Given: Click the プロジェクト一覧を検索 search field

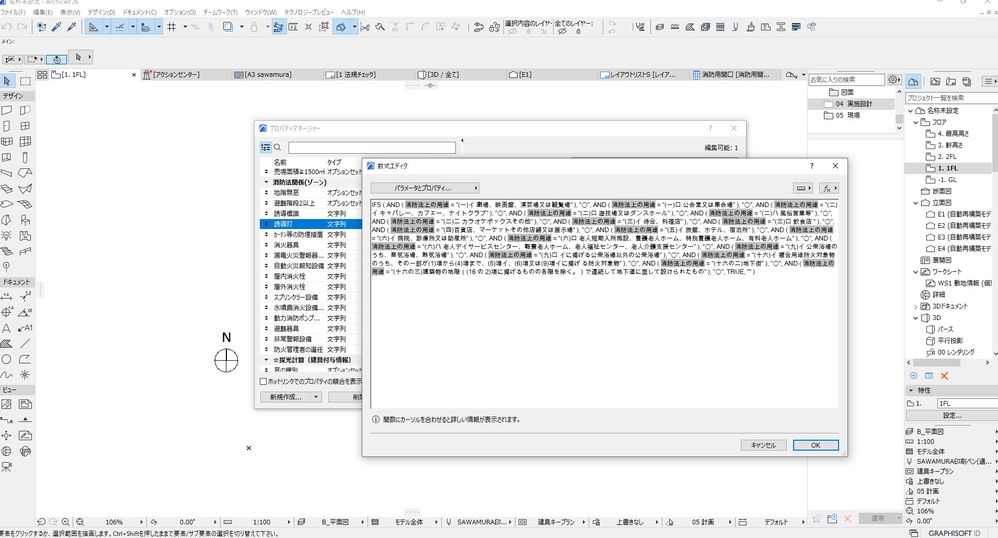Looking at the screenshot, I should (x=952, y=97).
